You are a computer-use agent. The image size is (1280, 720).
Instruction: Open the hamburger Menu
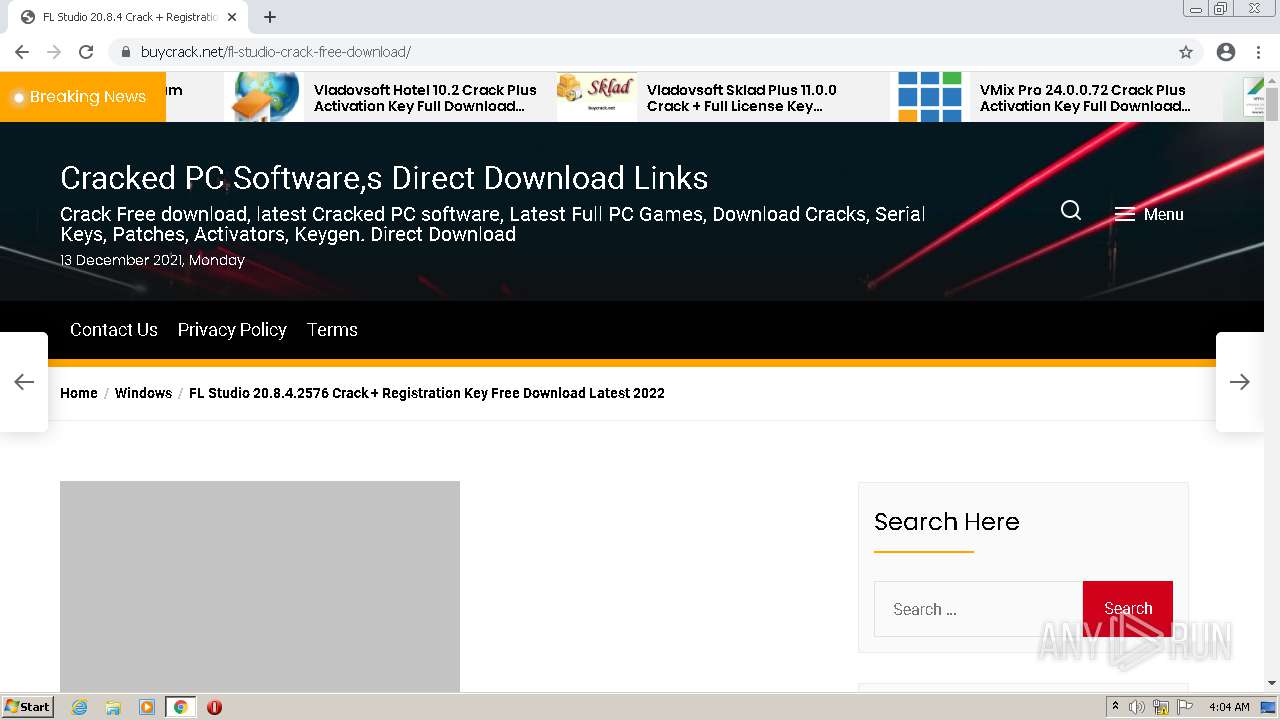(1149, 214)
